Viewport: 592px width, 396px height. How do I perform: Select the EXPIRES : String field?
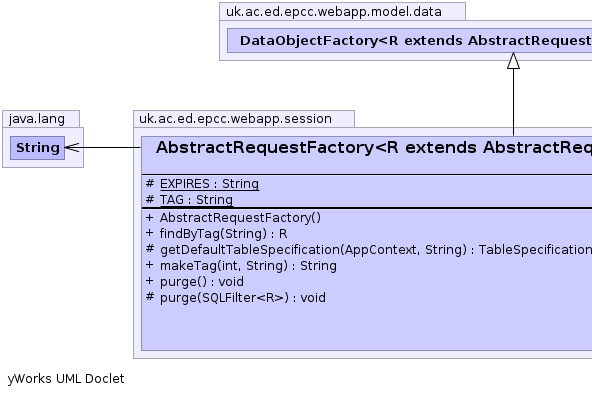(x=209, y=184)
